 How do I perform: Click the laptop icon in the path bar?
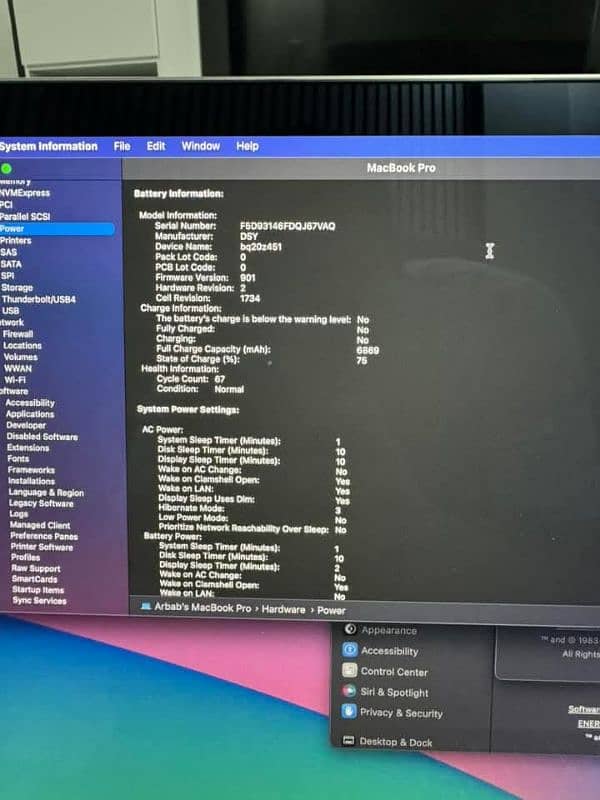tap(146, 609)
